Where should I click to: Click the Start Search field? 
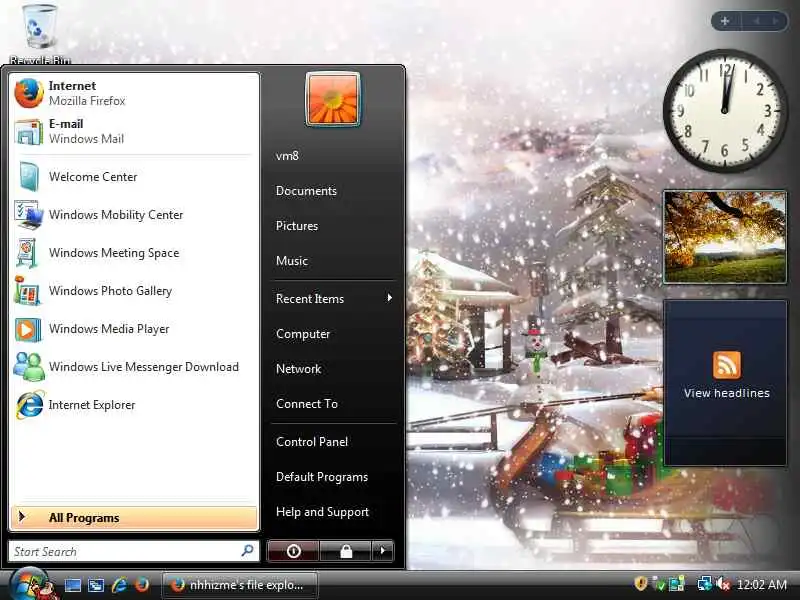click(134, 551)
